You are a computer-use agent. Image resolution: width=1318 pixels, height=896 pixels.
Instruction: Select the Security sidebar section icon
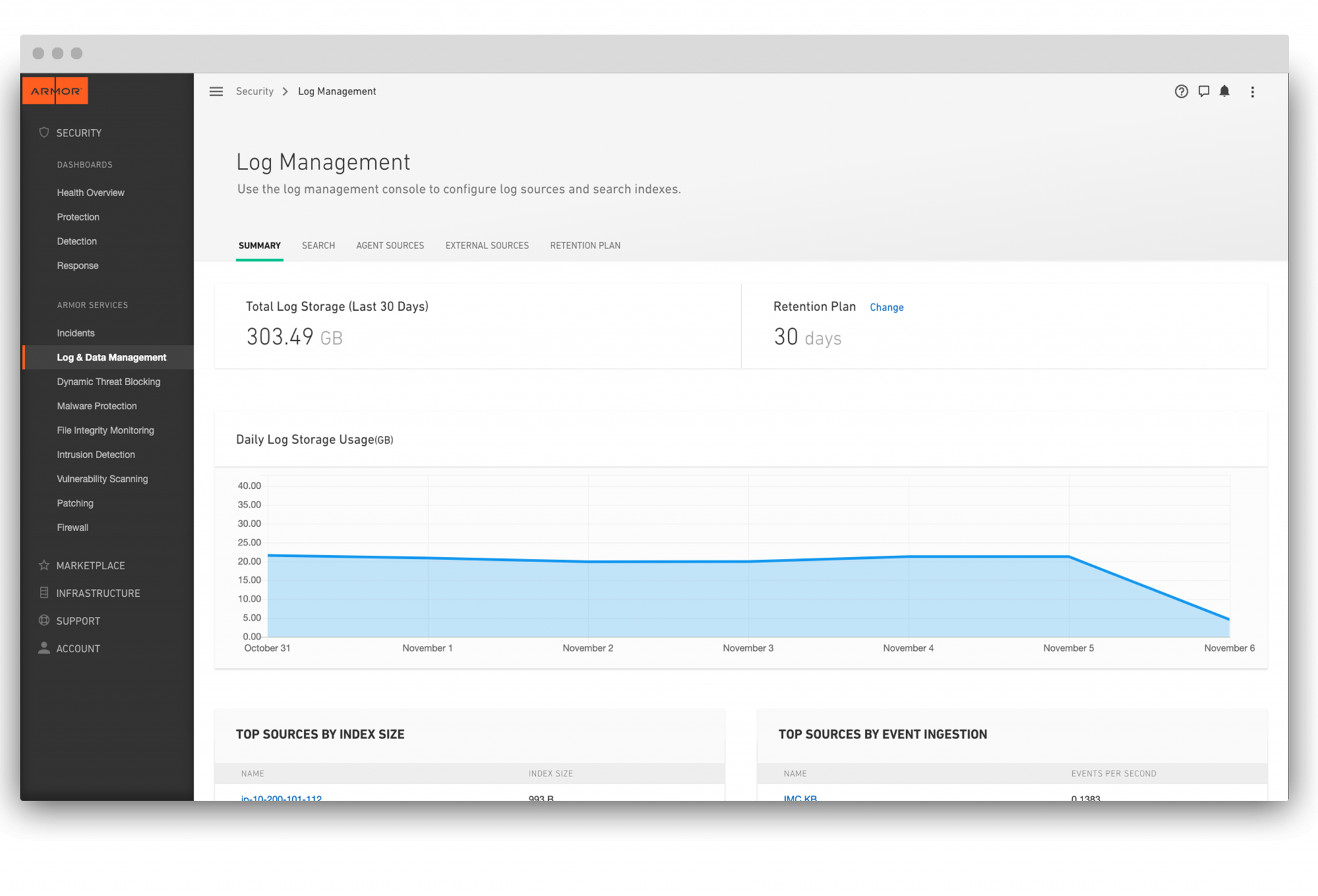[44, 132]
